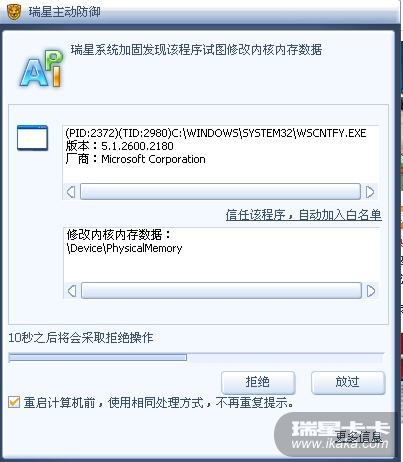Click the 拒绝 button

pos(258,382)
